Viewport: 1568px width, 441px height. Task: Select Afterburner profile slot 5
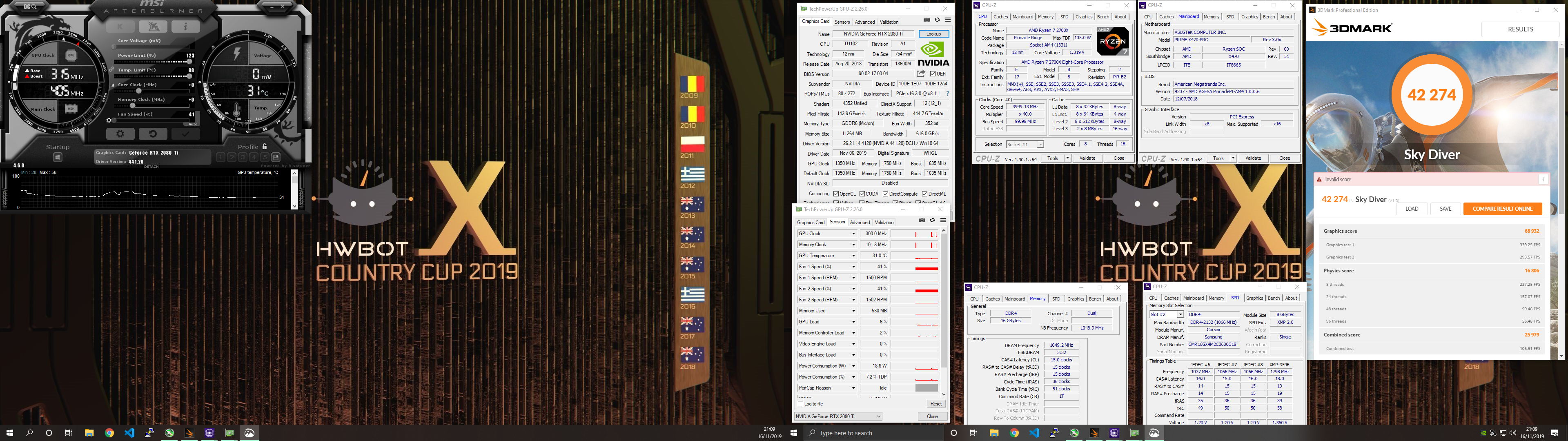click(265, 157)
